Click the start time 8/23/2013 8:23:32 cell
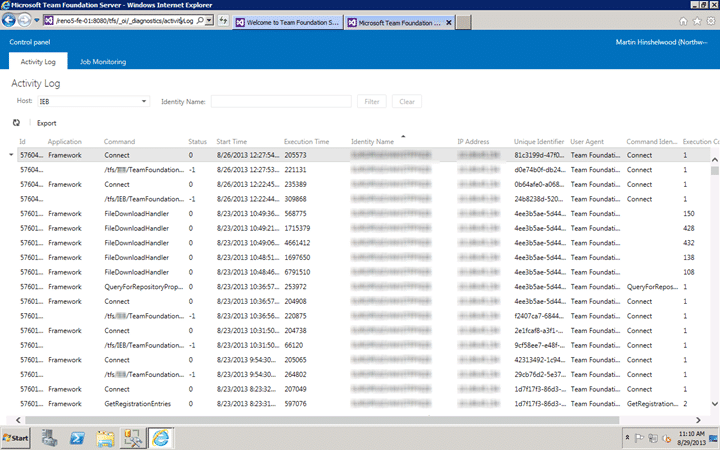 247,389
